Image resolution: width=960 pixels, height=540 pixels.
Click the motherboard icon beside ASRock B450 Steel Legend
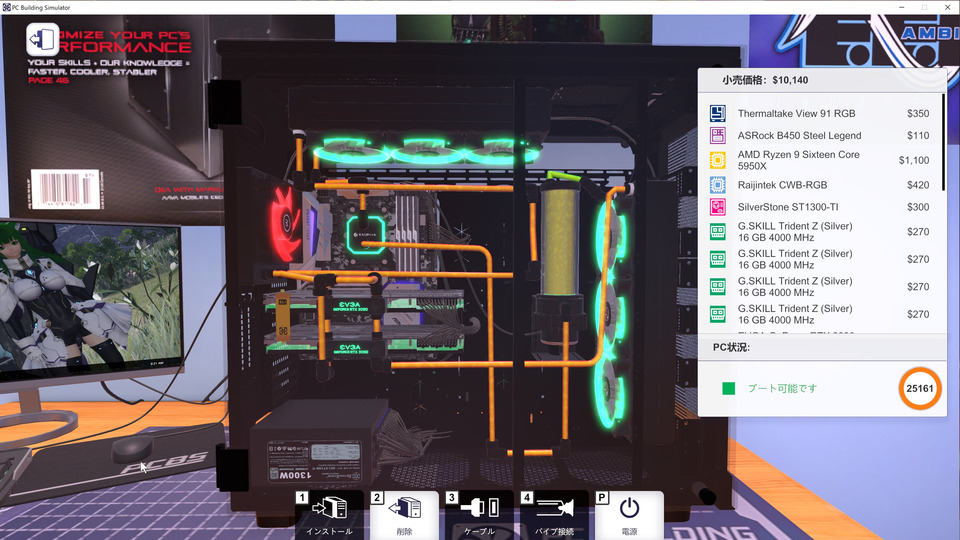pyautogui.click(x=718, y=135)
